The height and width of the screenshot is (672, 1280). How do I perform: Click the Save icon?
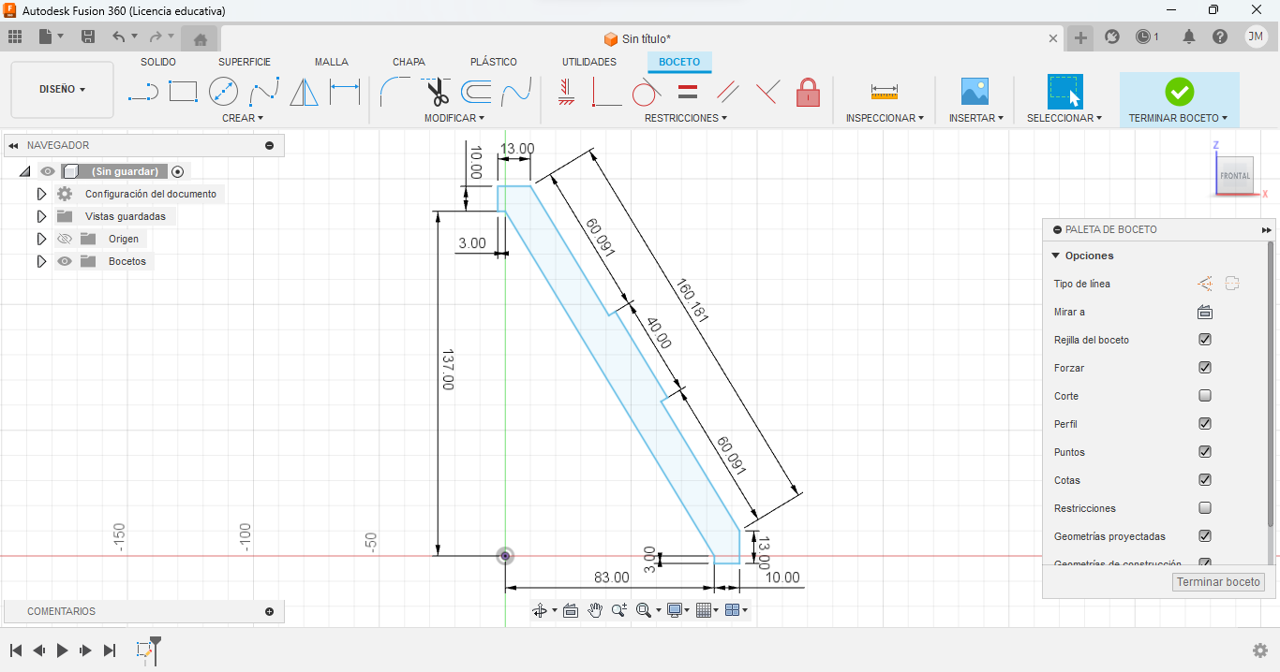point(88,37)
